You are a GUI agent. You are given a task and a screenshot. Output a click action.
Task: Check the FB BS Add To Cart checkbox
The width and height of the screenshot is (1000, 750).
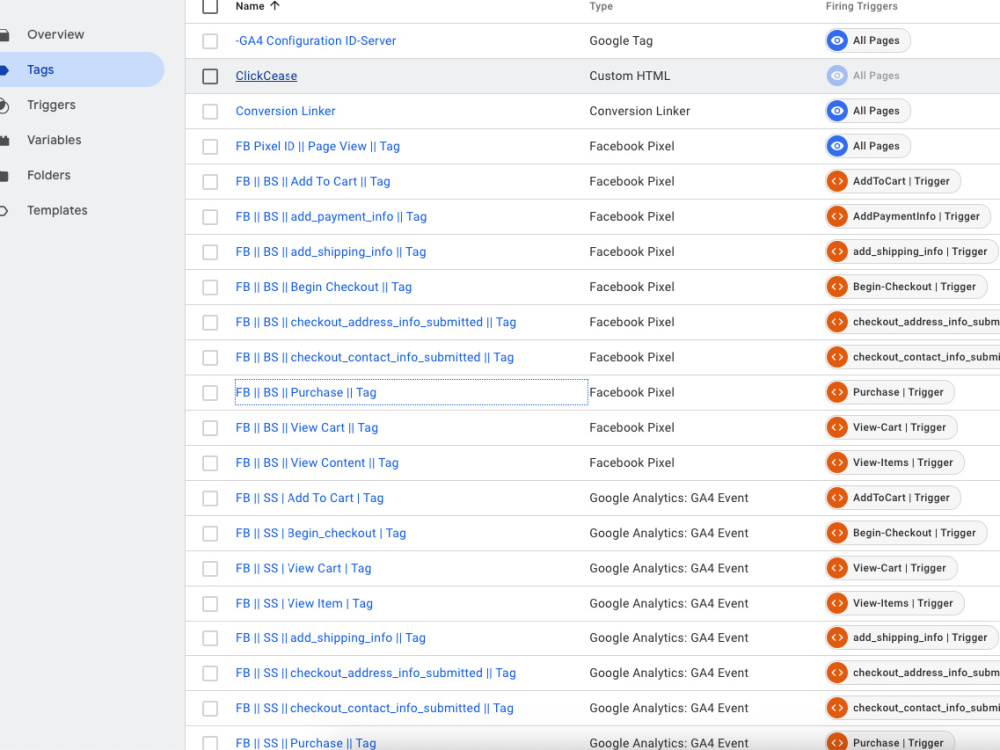210,181
